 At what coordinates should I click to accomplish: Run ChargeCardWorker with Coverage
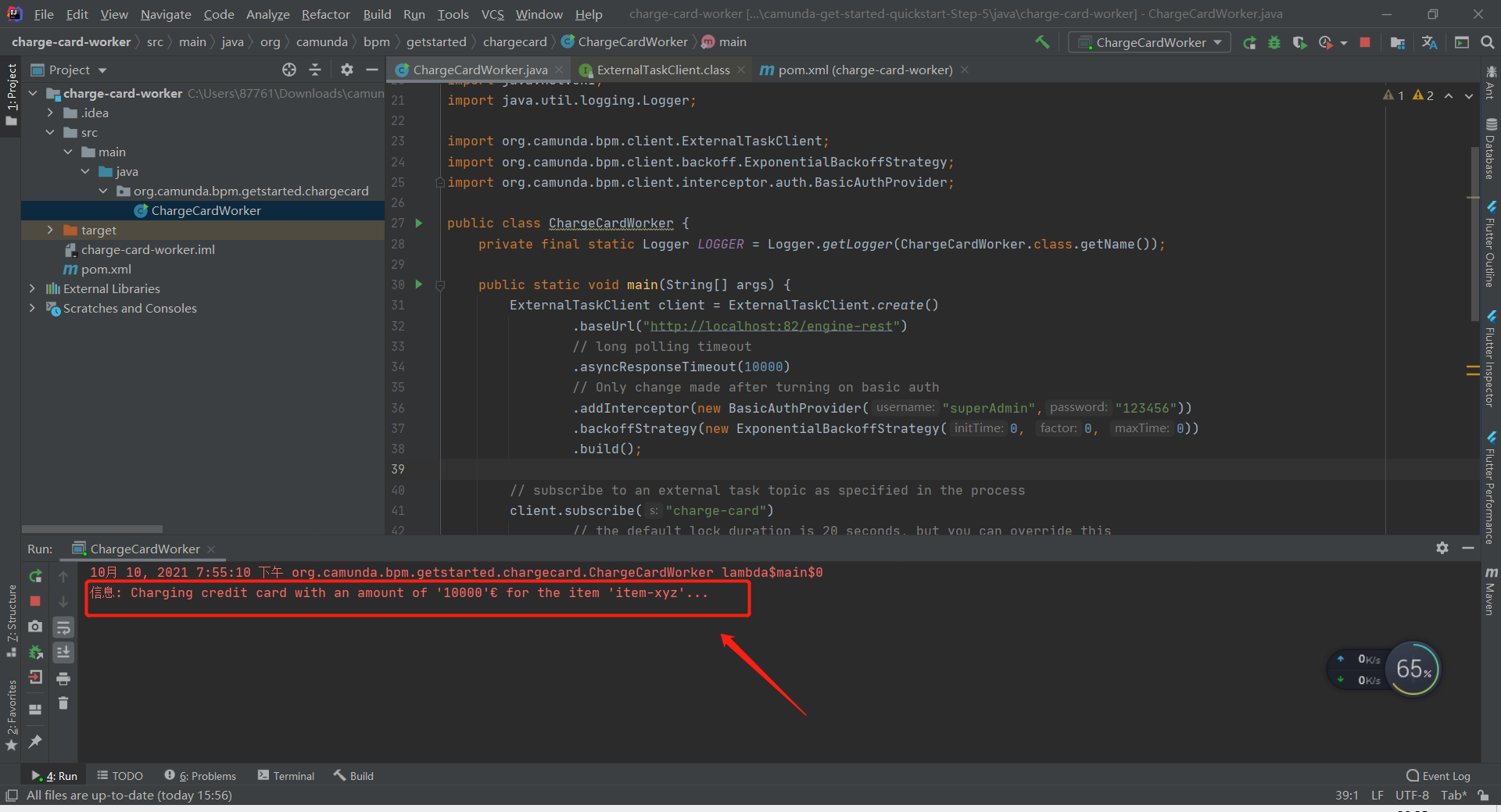1300,42
